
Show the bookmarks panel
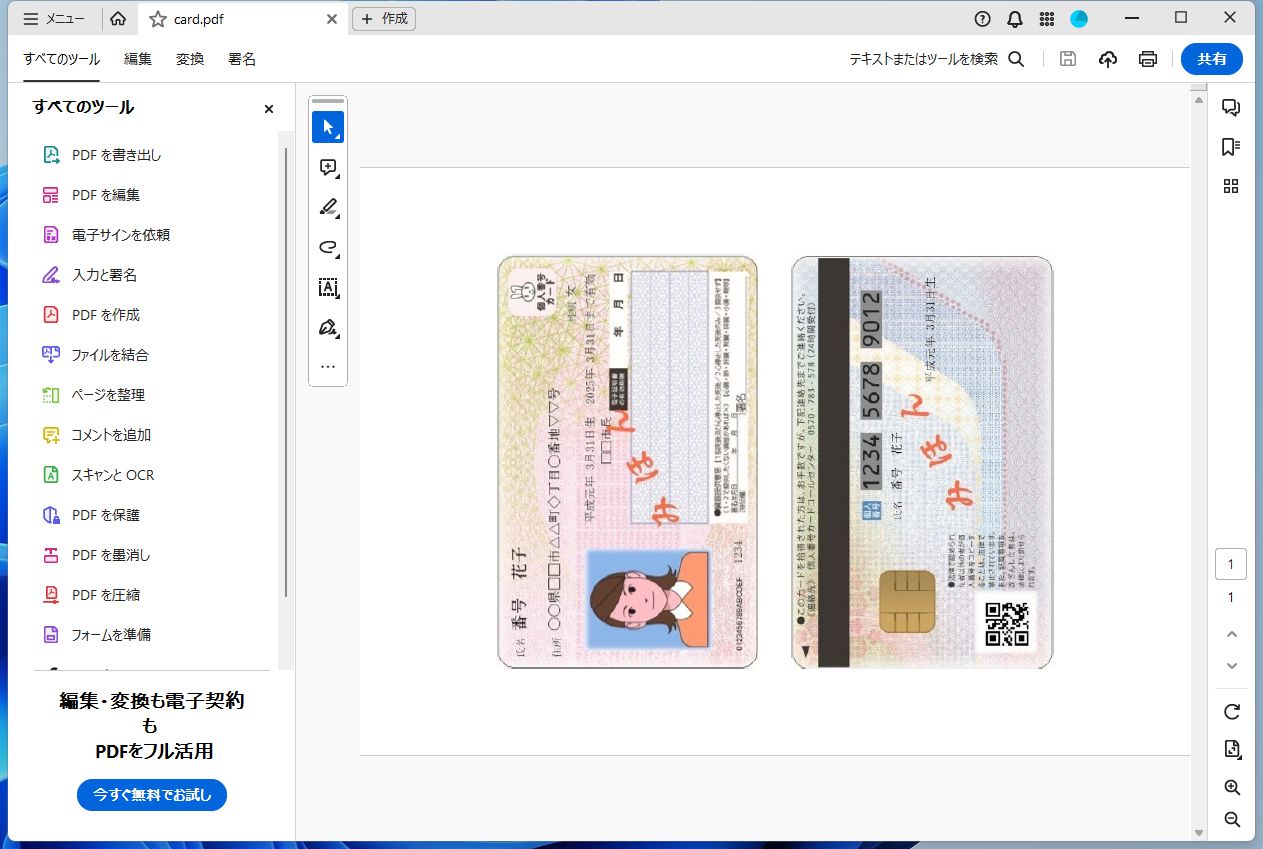click(x=1231, y=146)
